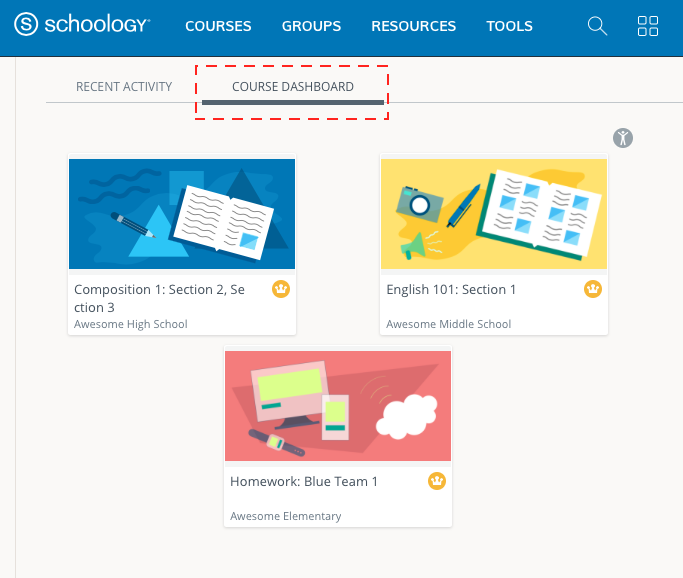Open Homework: Blue Team 1 course
This screenshot has height=578, width=683.
click(x=304, y=481)
